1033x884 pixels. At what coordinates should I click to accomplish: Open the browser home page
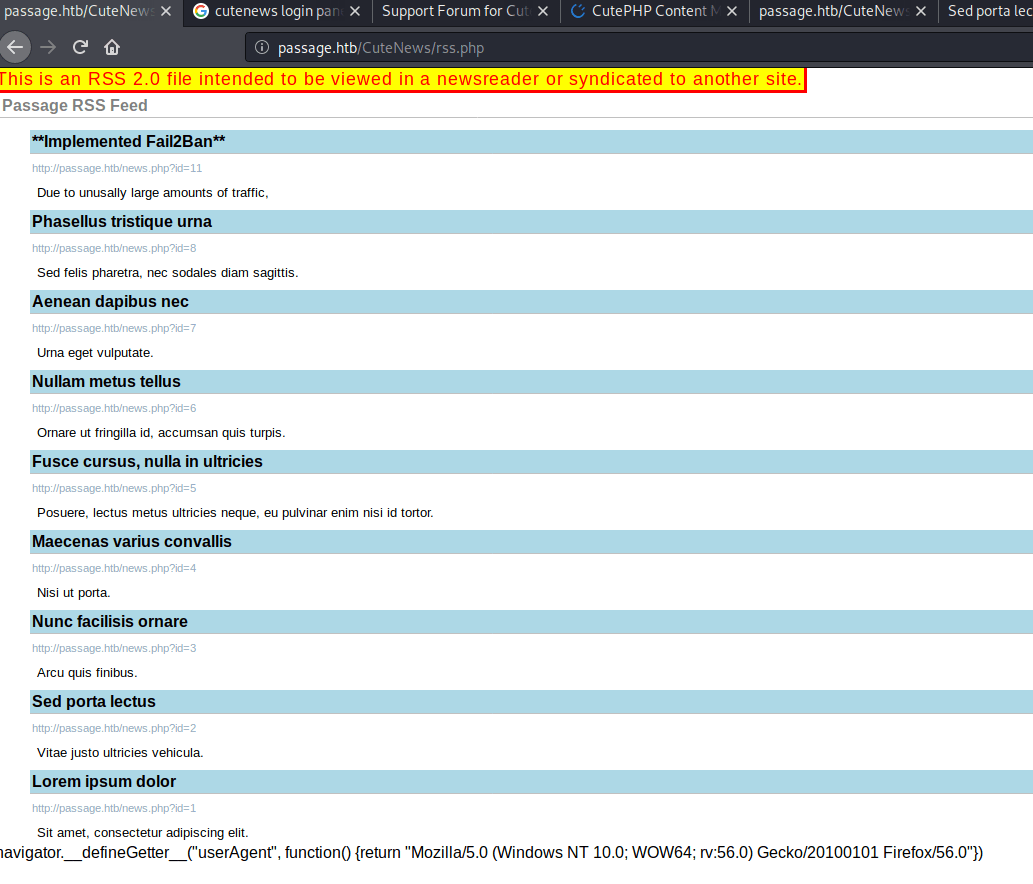[112, 47]
